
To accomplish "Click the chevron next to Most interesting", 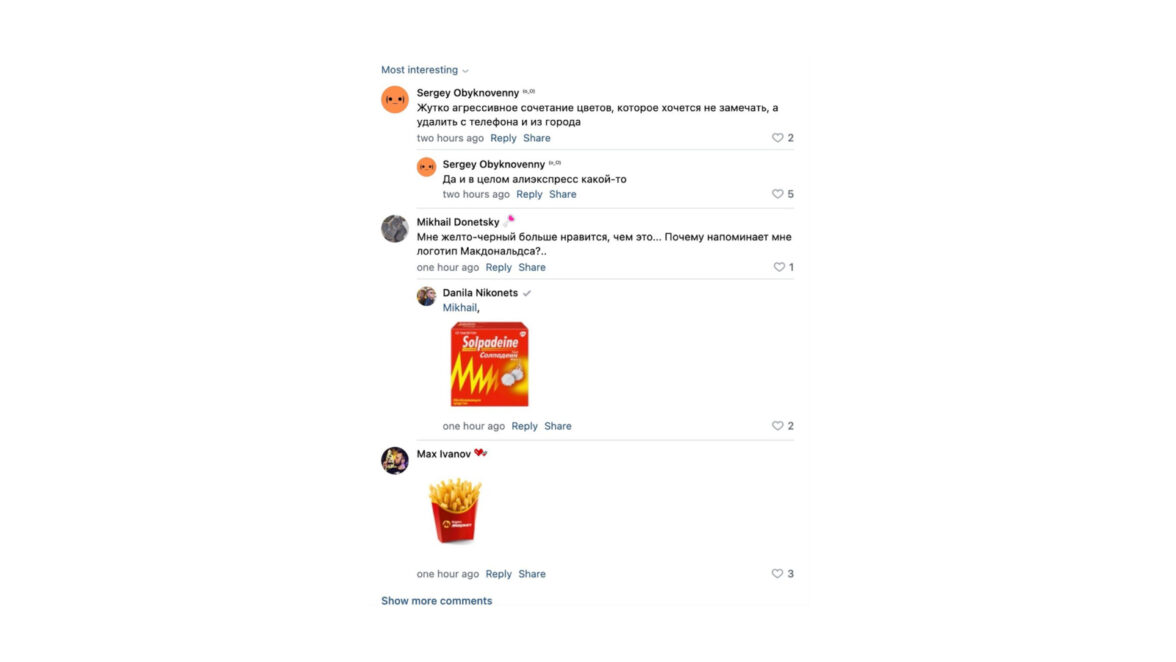I will (x=465, y=70).
